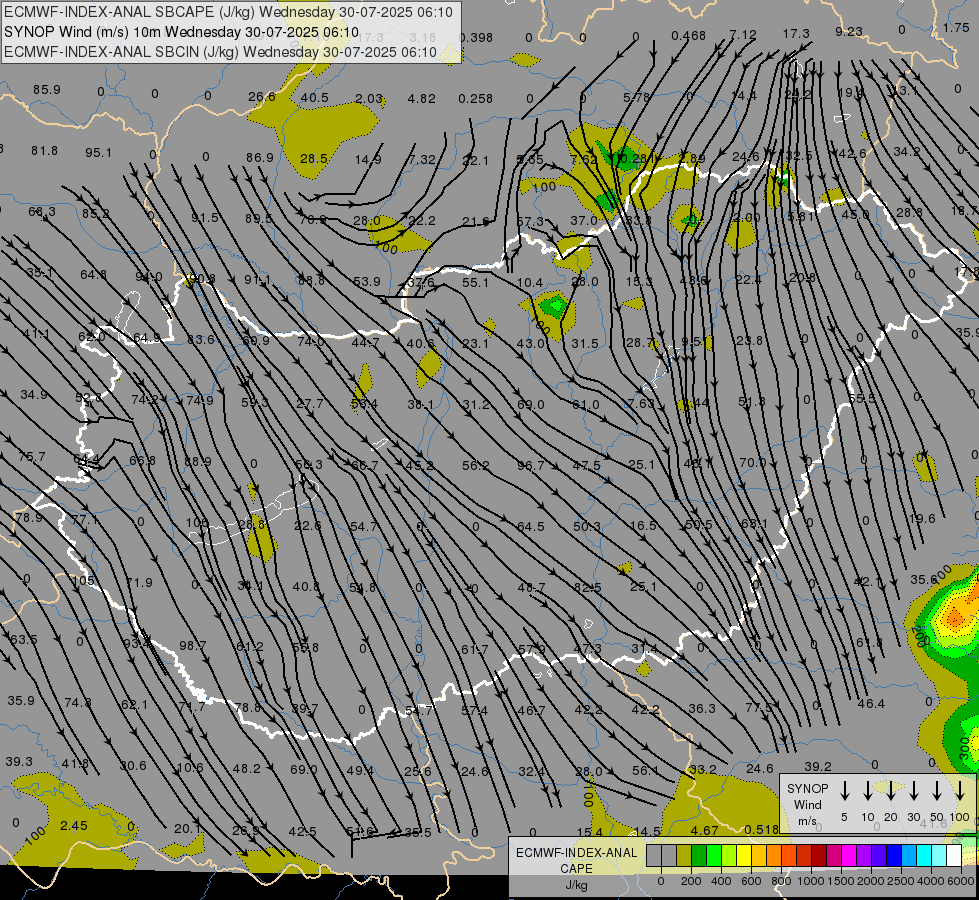Viewport: 979px width, 900px height.
Task: Click the 19.6 value on map
Action: point(922,518)
